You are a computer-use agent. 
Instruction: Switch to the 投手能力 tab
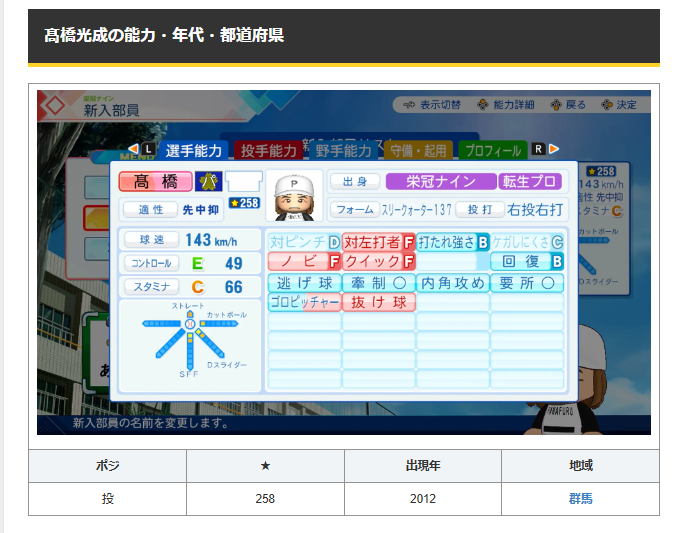[x=268, y=151]
